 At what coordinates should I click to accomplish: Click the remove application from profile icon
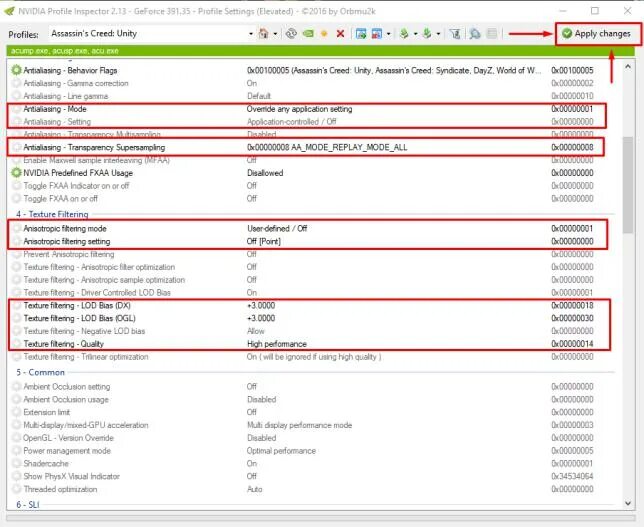point(377,34)
